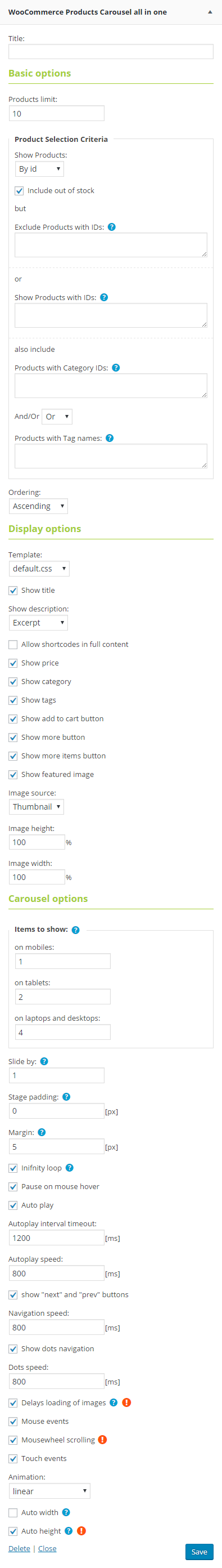Click the help icon next to Auto width
This screenshot has width=222, height=1568.
point(66,1512)
